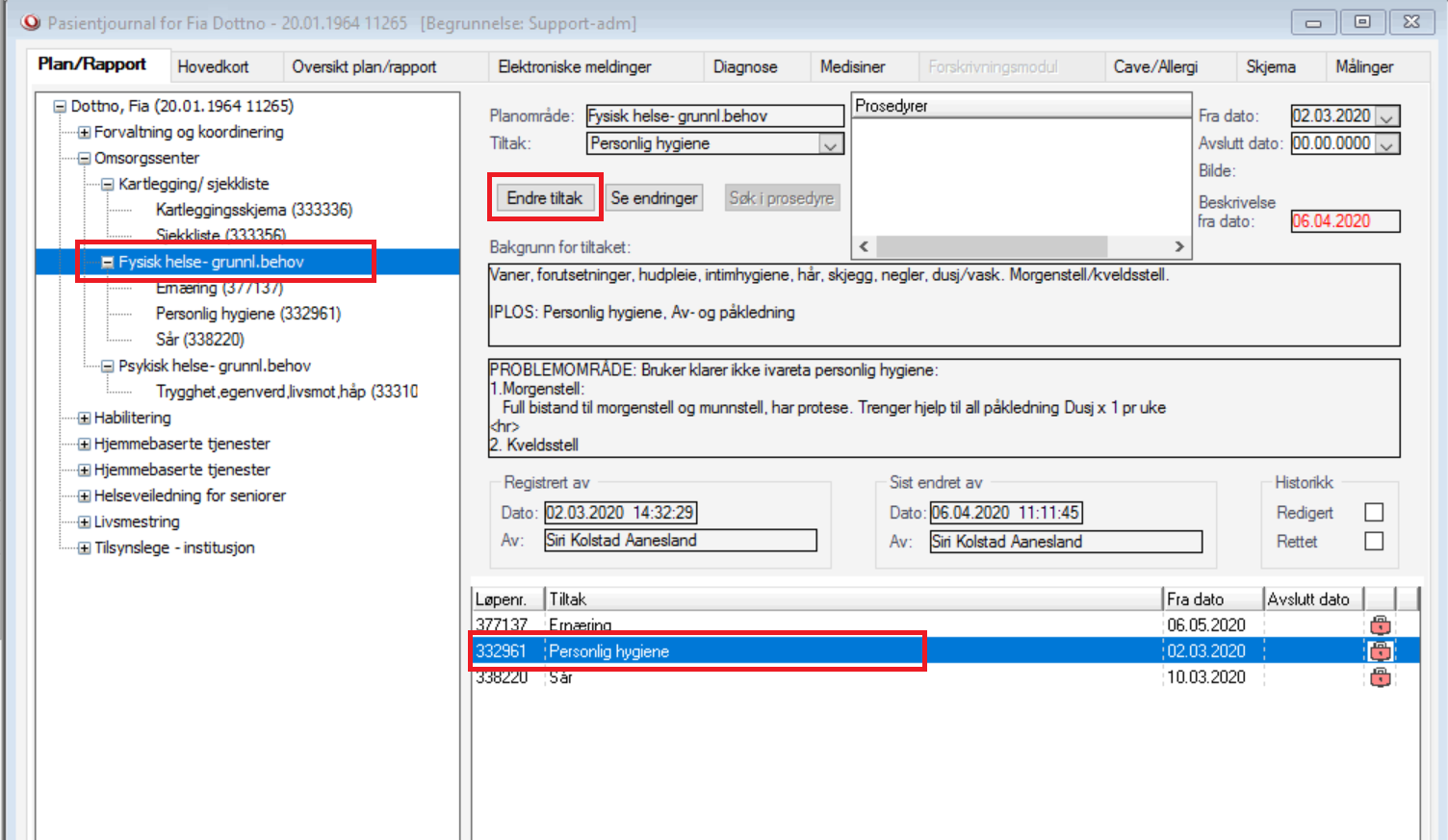
Task: Select Personlig hygiene (332961) in tree
Action: click(x=248, y=314)
